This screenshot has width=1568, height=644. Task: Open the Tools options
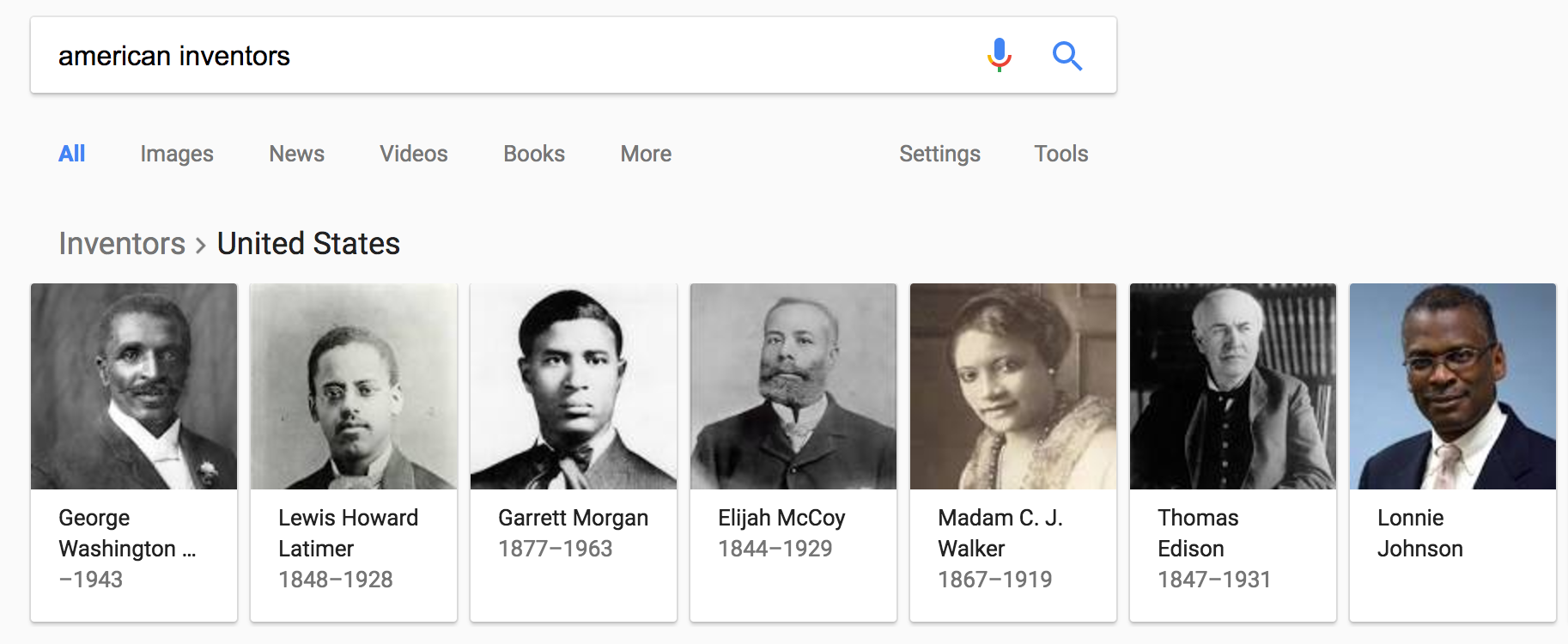coord(1061,154)
